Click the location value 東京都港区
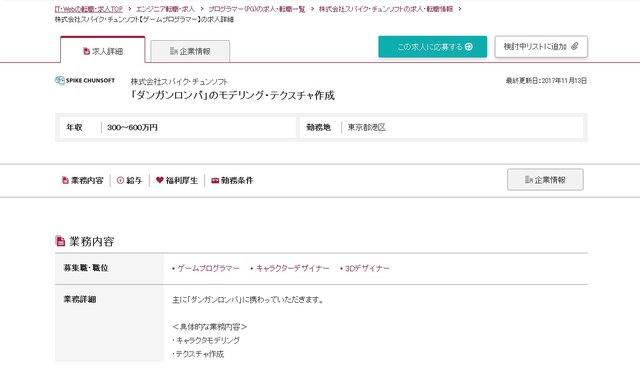Image resolution: width=640 pixels, height=371 pixels. point(367,127)
